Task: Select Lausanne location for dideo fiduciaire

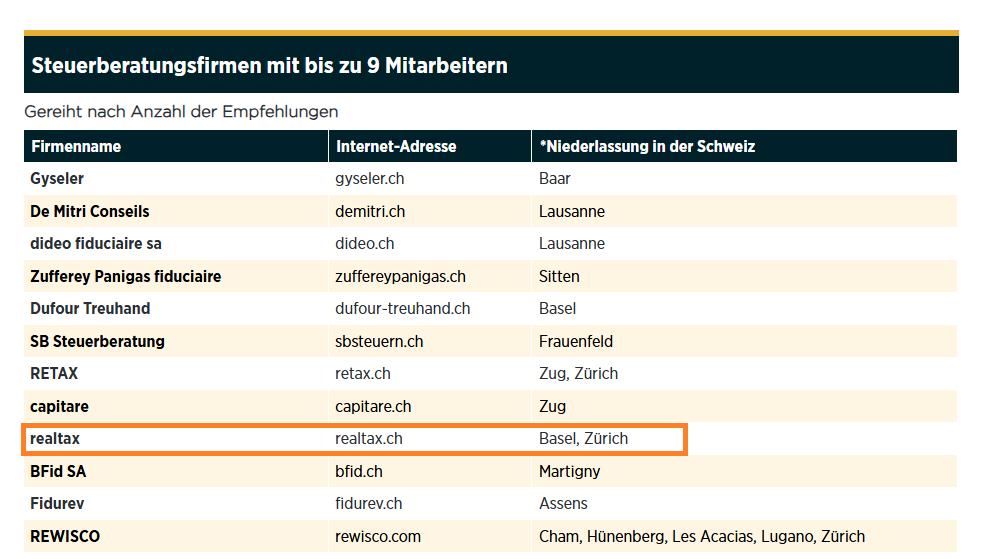Action: pos(572,244)
